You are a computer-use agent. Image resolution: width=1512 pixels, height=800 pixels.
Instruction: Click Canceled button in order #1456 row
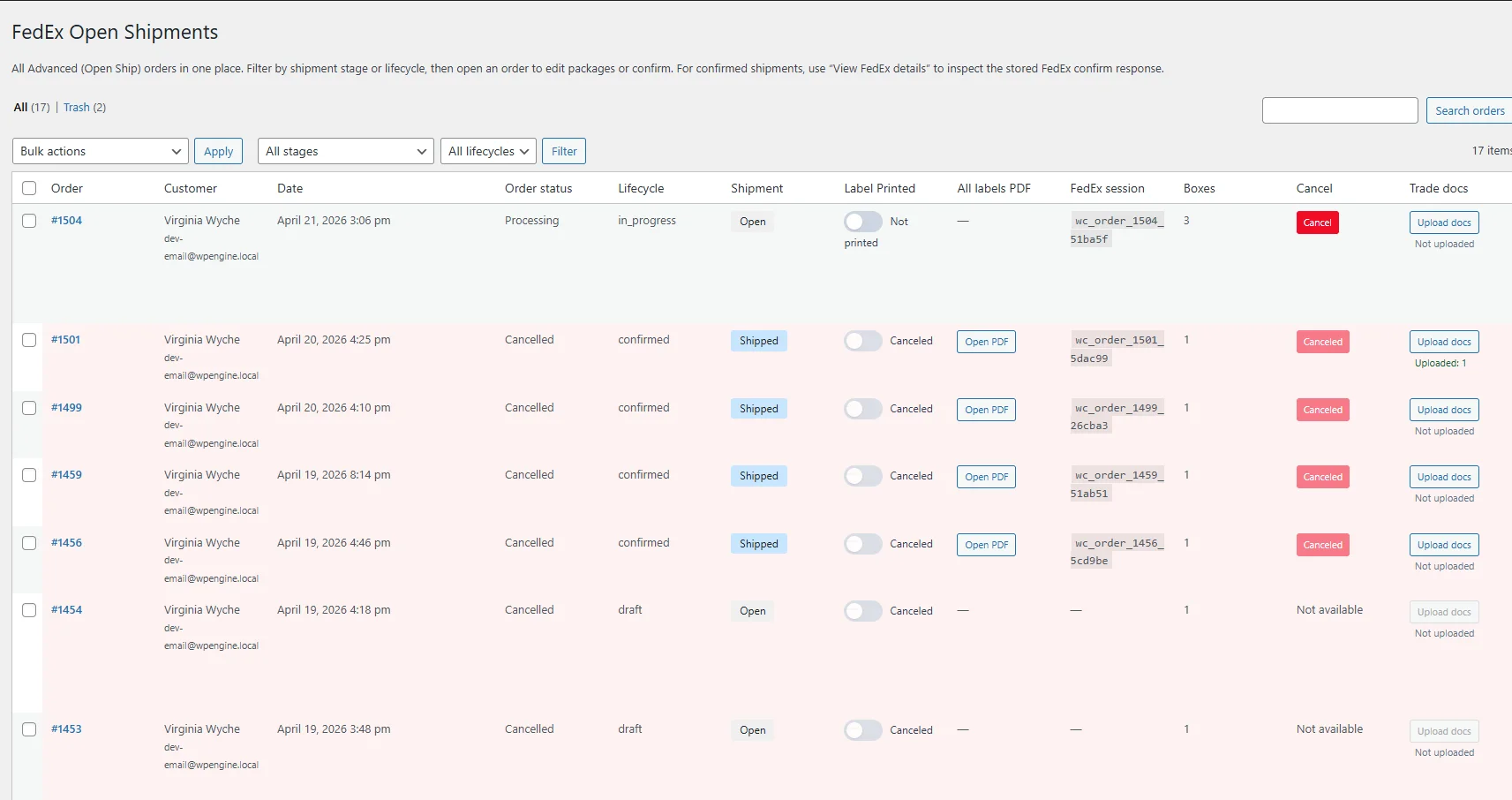point(1323,545)
